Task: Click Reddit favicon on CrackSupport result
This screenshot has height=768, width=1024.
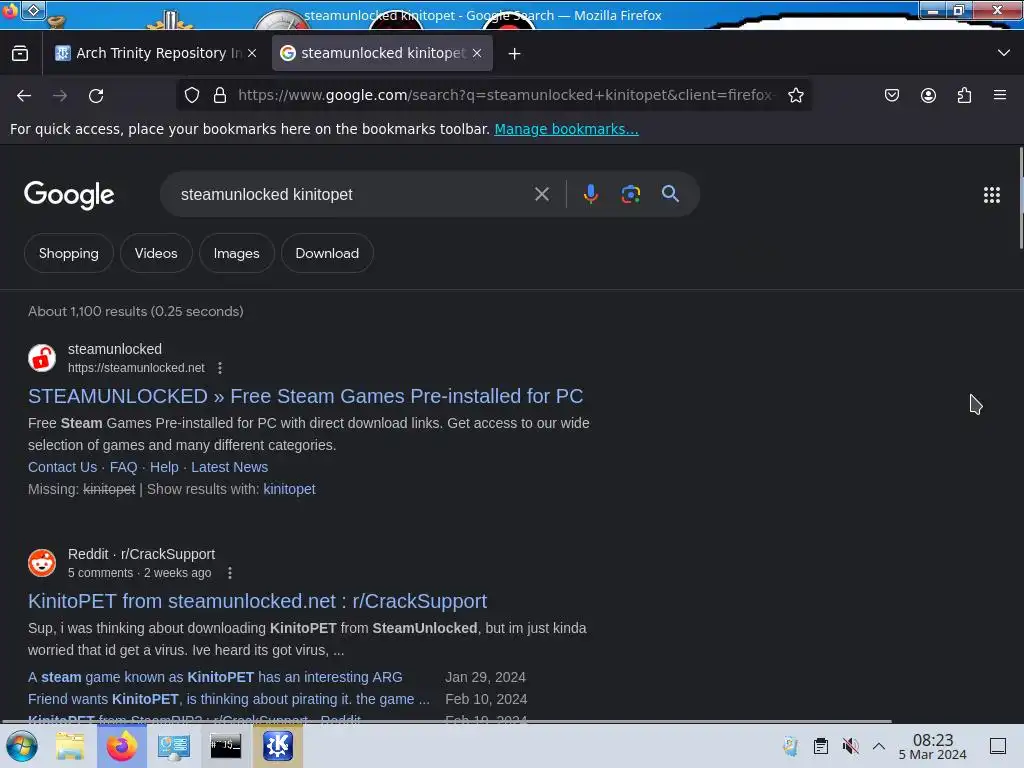Action: [x=42, y=563]
